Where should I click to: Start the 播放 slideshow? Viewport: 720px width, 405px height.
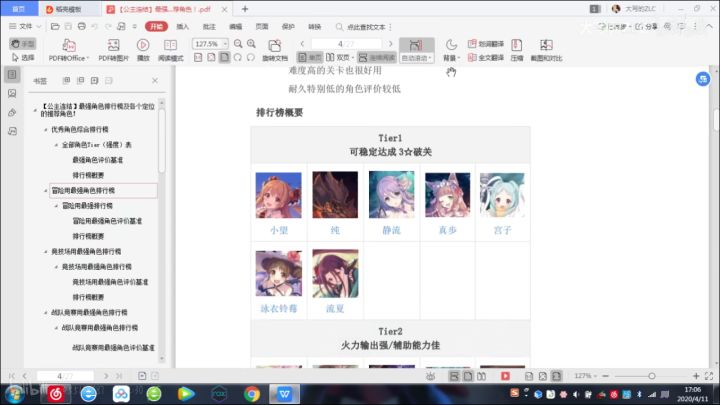pyautogui.click(x=143, y=50)
